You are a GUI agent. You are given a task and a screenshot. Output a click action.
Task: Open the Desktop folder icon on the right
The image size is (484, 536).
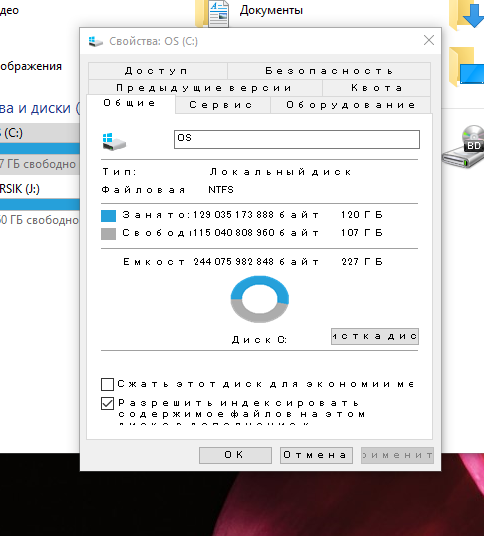click(x=466, y=66)
